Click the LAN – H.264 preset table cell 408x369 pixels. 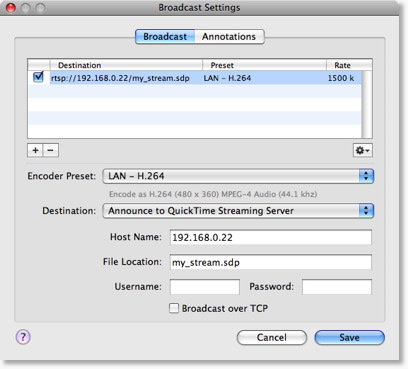tap(264, 78)
